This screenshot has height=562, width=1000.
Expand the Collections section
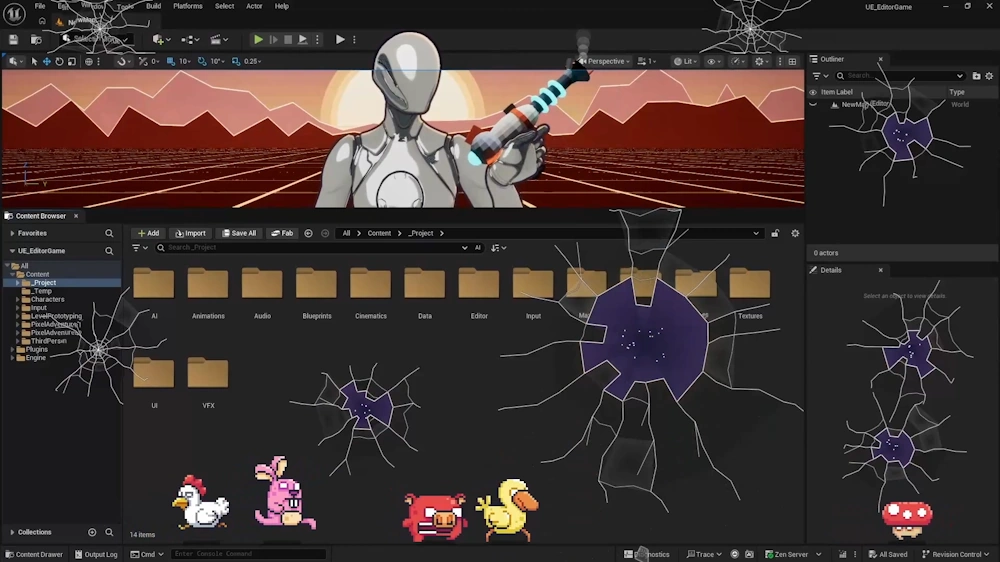tap(12, 532)
